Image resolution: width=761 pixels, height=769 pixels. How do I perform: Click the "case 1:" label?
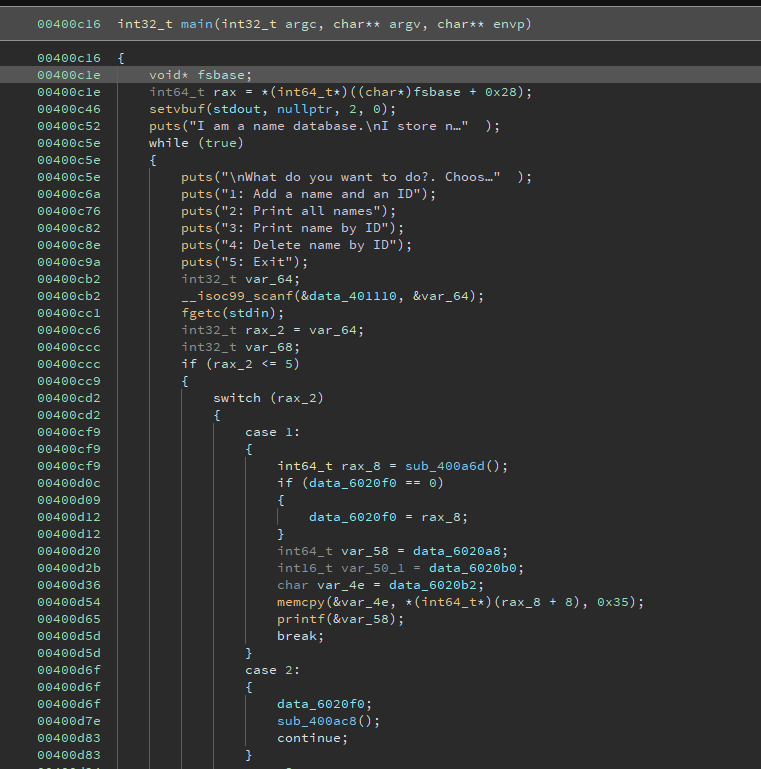273,431
